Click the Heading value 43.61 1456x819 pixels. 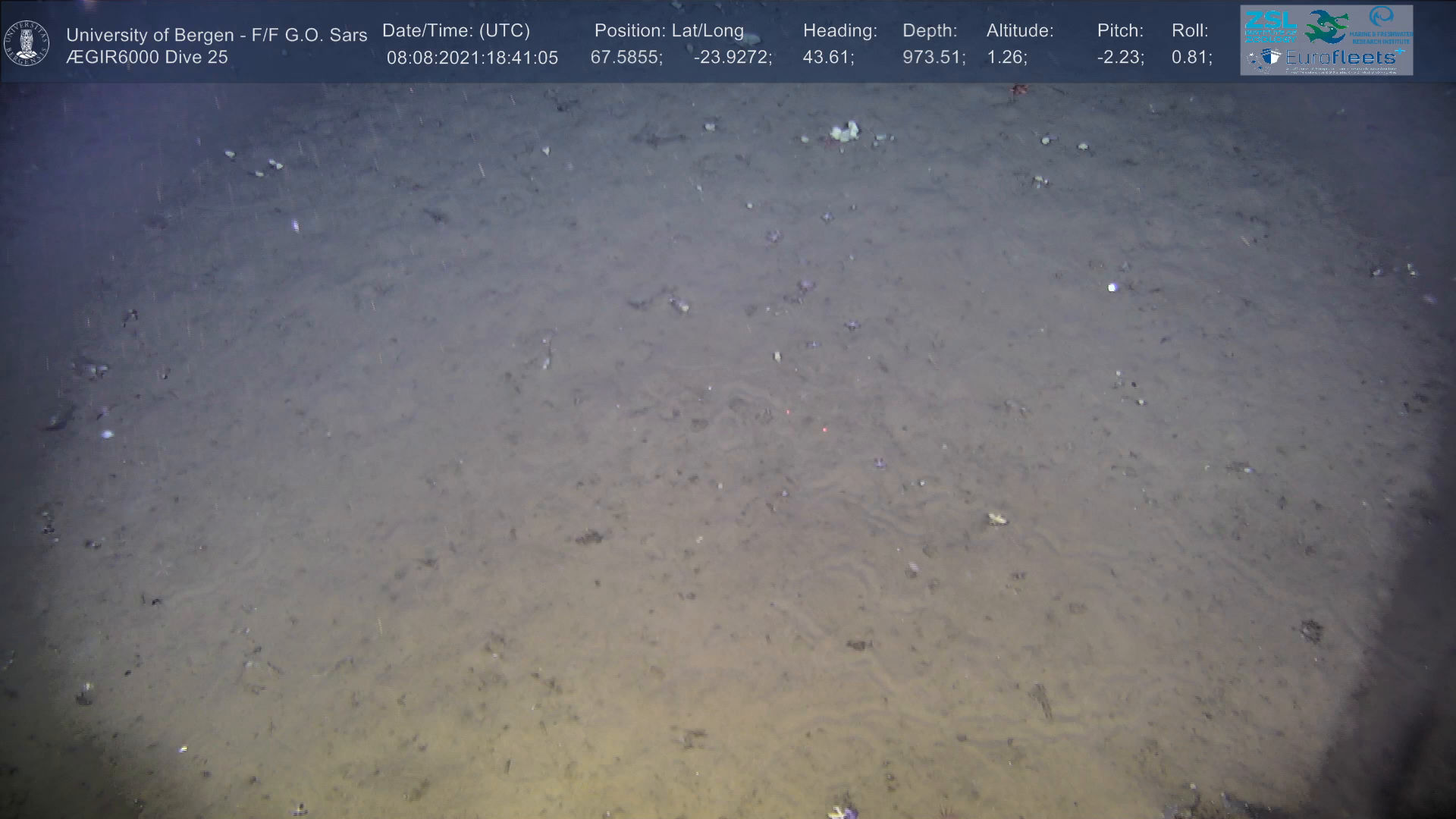[x=827, y=58]
